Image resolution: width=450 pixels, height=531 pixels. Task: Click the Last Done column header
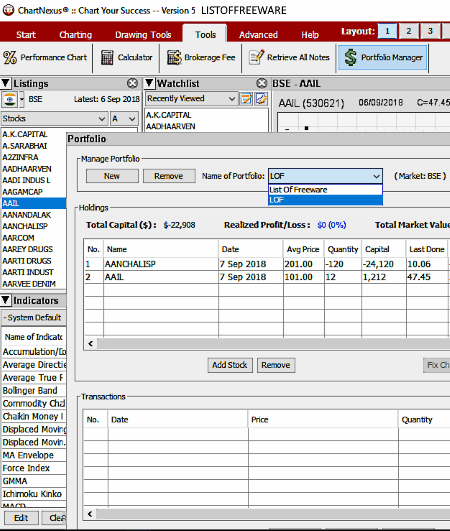[427, 249]
